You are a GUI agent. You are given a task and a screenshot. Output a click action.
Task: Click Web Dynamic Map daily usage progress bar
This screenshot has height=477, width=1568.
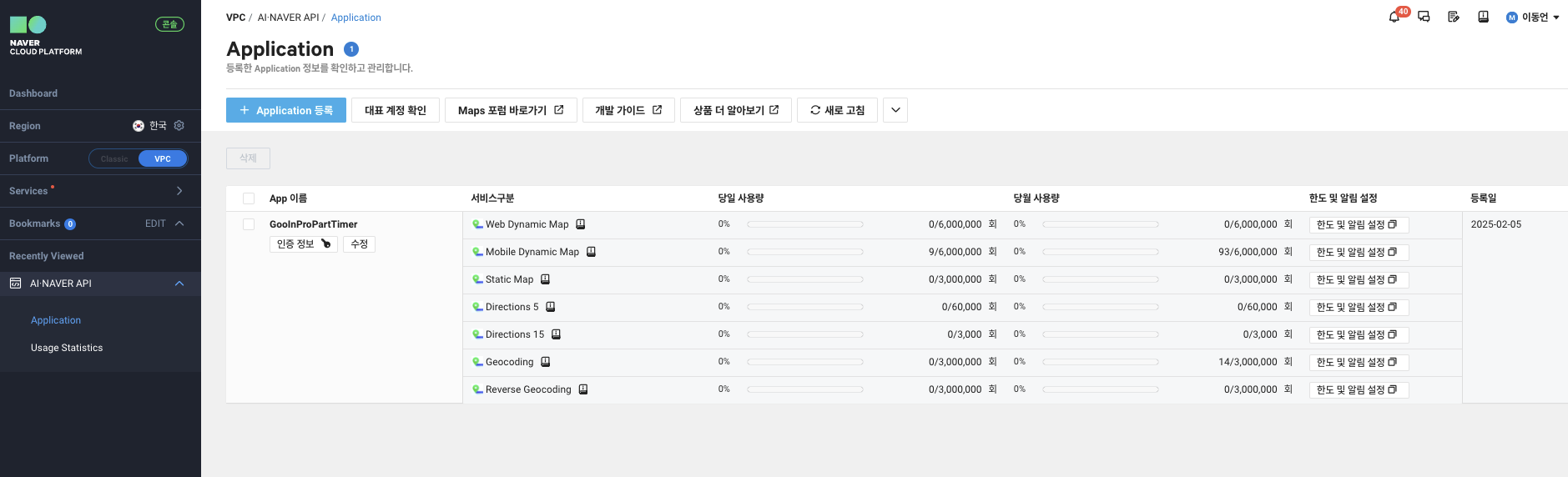pos(805,224)
